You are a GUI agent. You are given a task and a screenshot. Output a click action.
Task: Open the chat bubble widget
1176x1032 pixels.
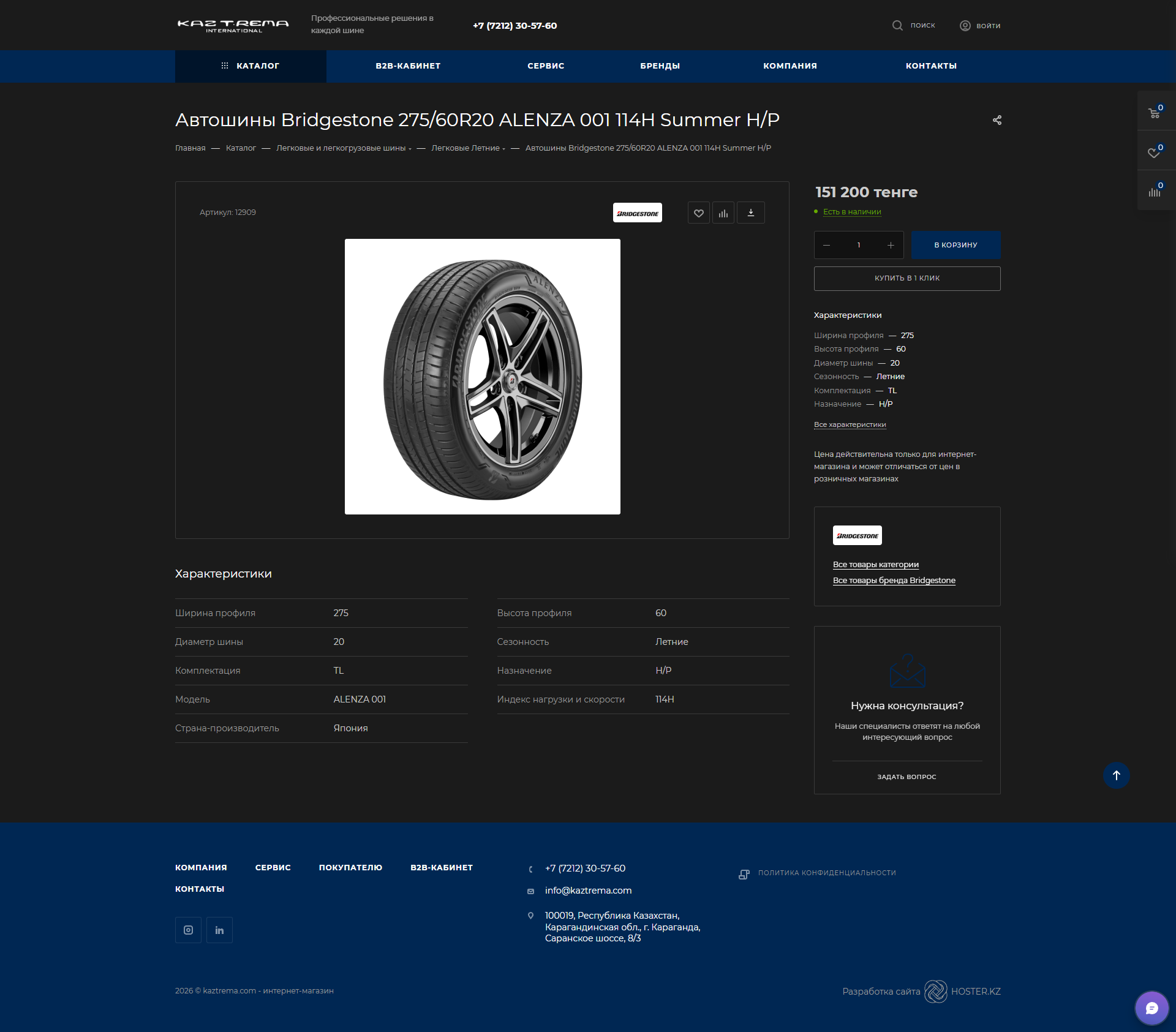1152,1008
